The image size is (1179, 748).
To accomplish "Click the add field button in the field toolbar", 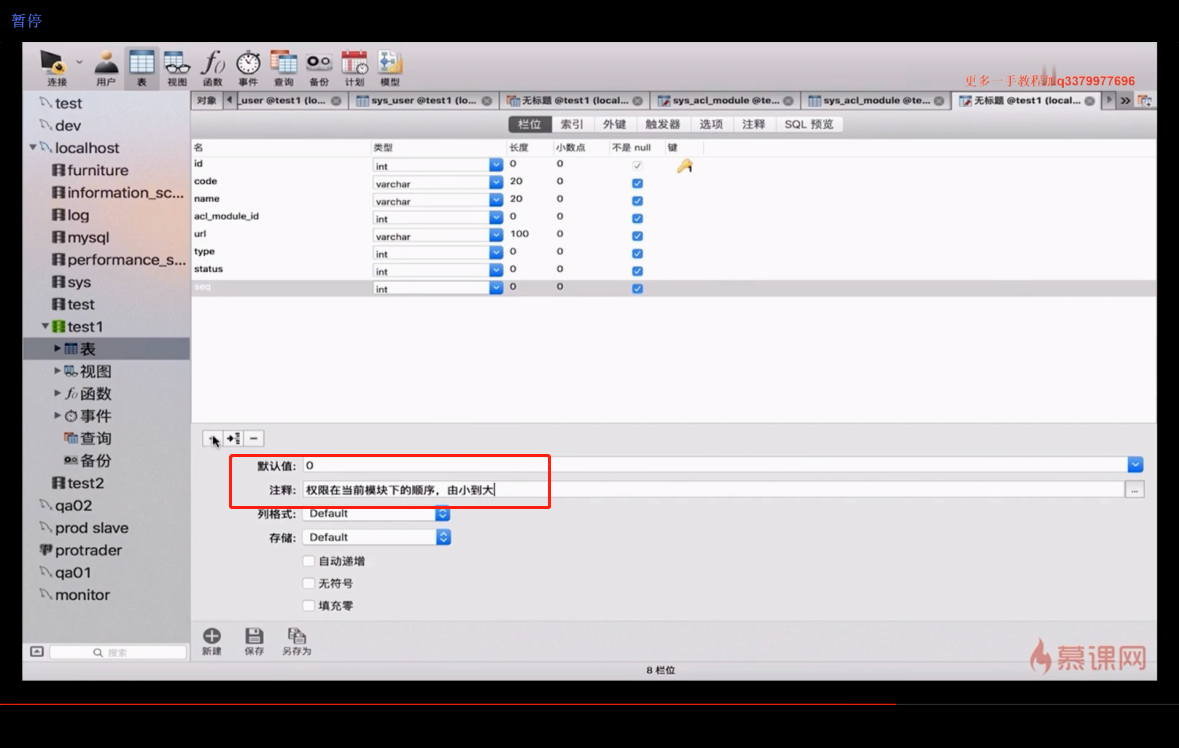I will 213,438.
